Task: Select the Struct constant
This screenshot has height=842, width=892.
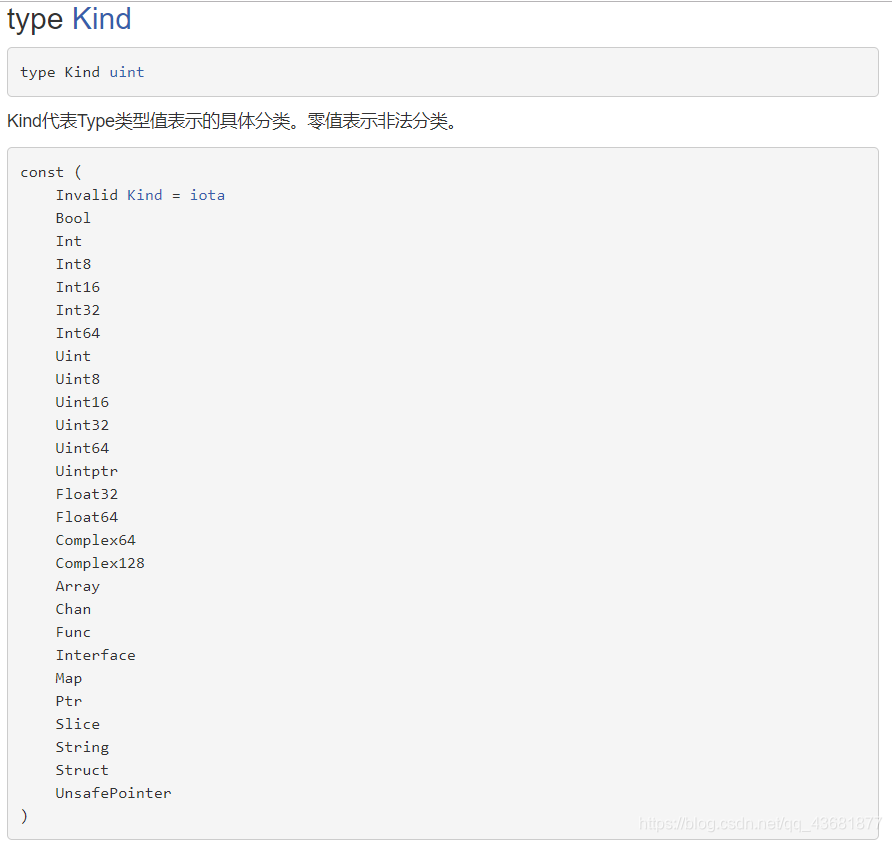Action: [x=82, y=770]
